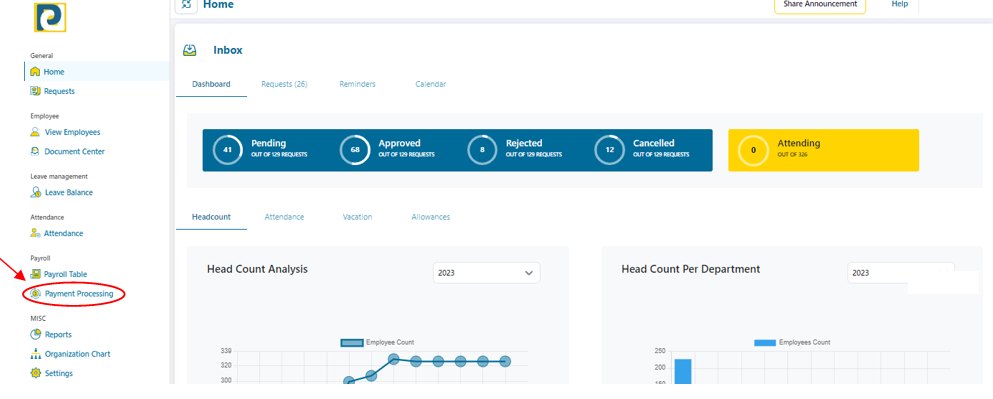This screenshot has height=399, width=993.
Task: Click the Rejected count circle showing 8
Action: tap(482, 150)
